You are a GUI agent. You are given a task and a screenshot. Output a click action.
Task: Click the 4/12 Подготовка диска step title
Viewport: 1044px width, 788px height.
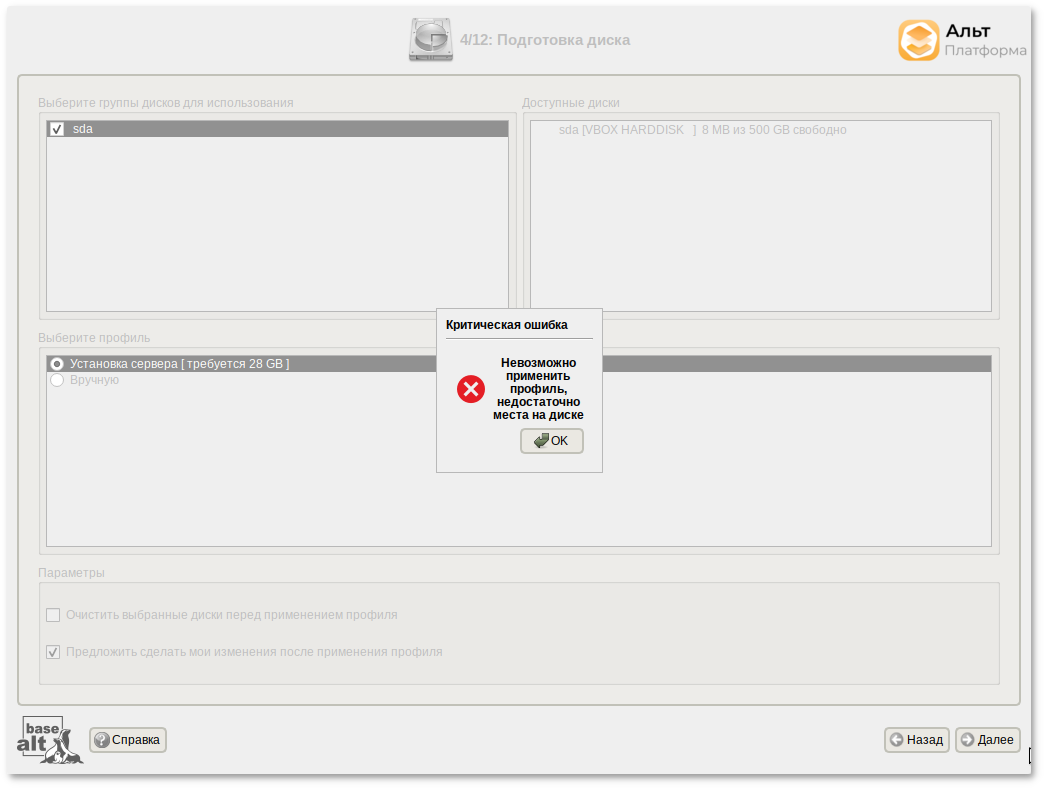(x=545, y=40)
